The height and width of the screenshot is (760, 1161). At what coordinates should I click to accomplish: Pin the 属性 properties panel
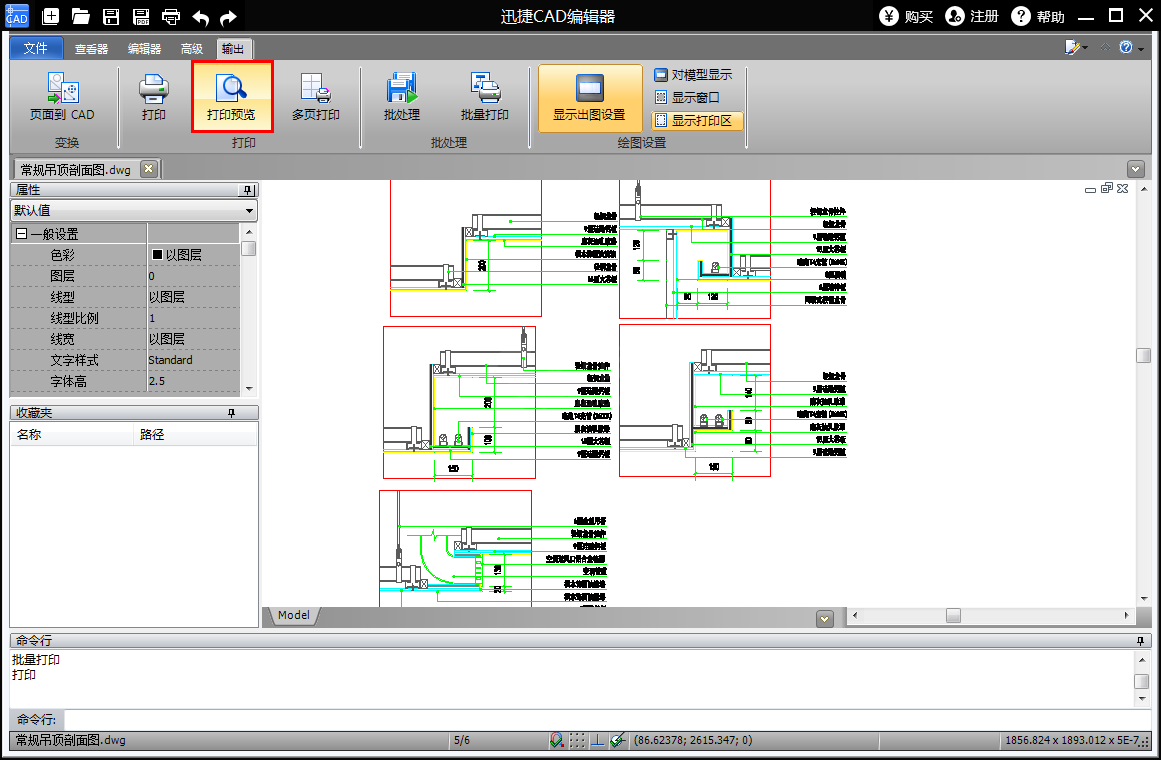pyautogui.click(x=248, y=190)
